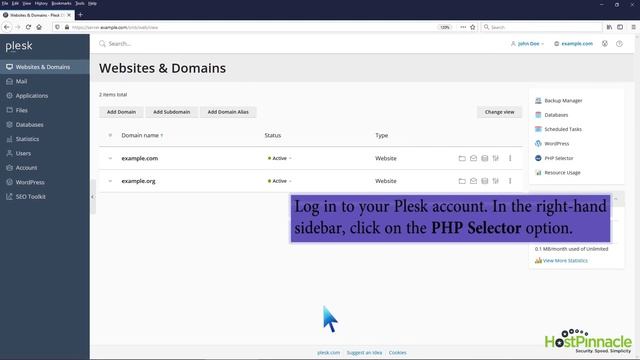Viewport: 640px width, 360px height.
Task: Collapse the left sidebar with the arrow handle
Action: [93, 197]
